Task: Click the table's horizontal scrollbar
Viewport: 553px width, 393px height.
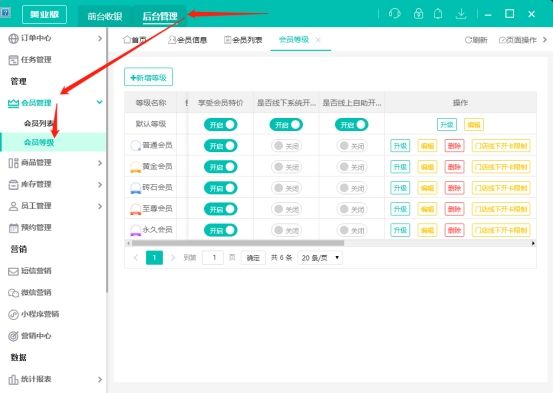Action: [x=238, y=243]
